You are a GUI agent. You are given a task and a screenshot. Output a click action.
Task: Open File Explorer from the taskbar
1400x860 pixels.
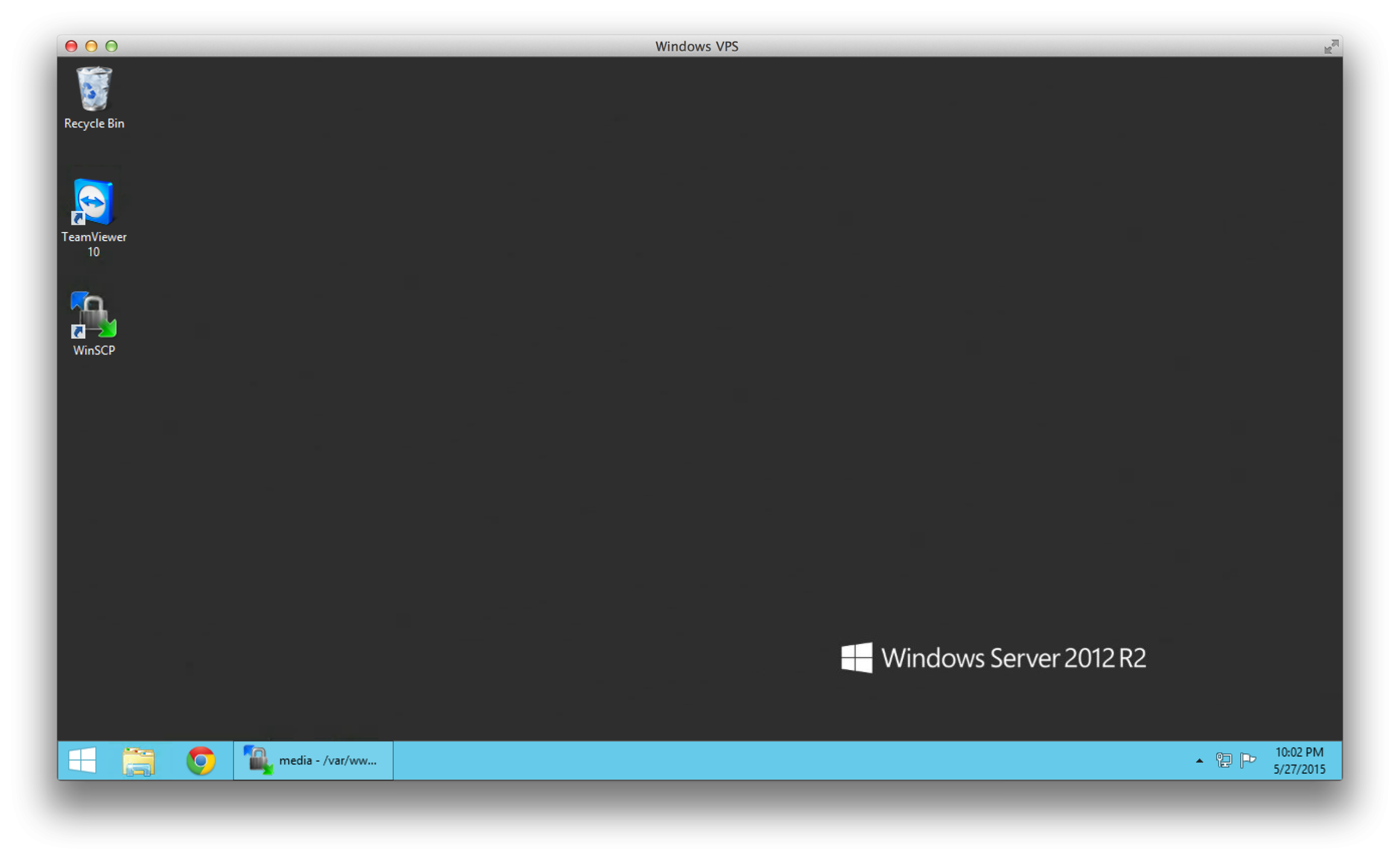tap(140, 760)
